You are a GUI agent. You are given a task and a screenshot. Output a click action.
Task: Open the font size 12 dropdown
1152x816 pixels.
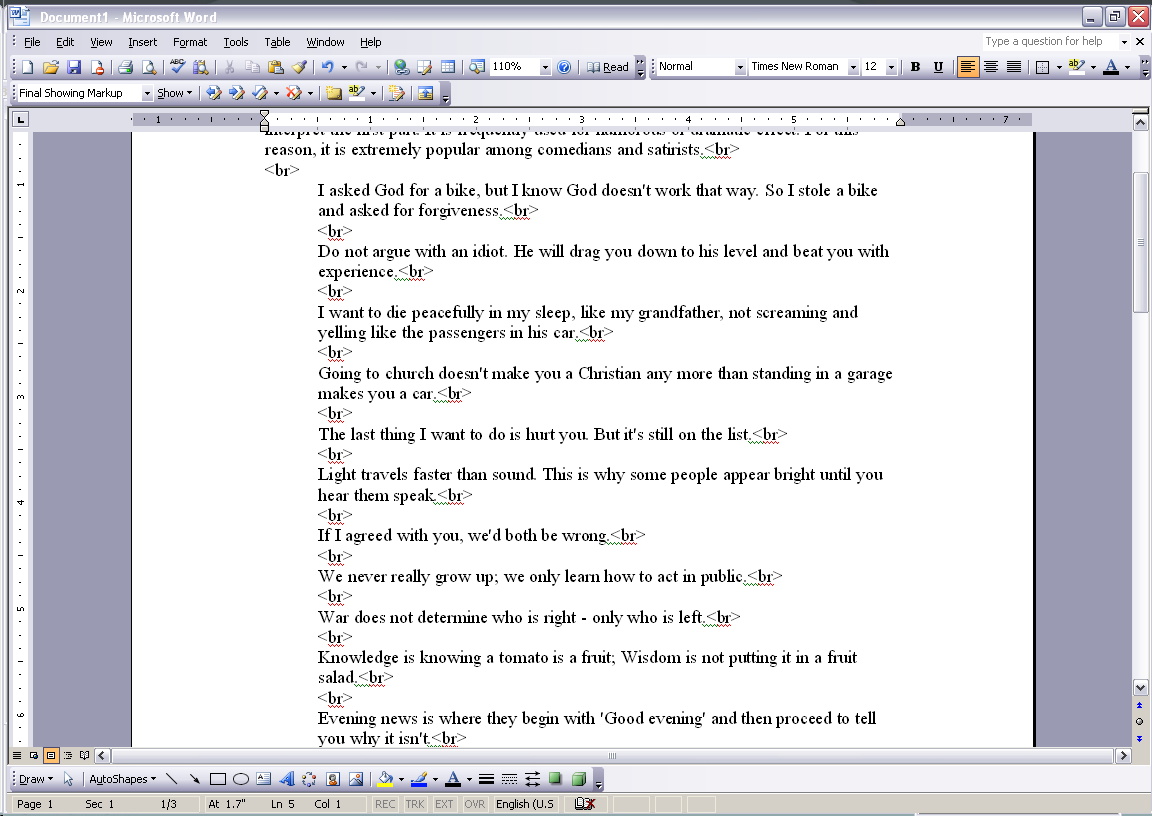tap(891, 68)
